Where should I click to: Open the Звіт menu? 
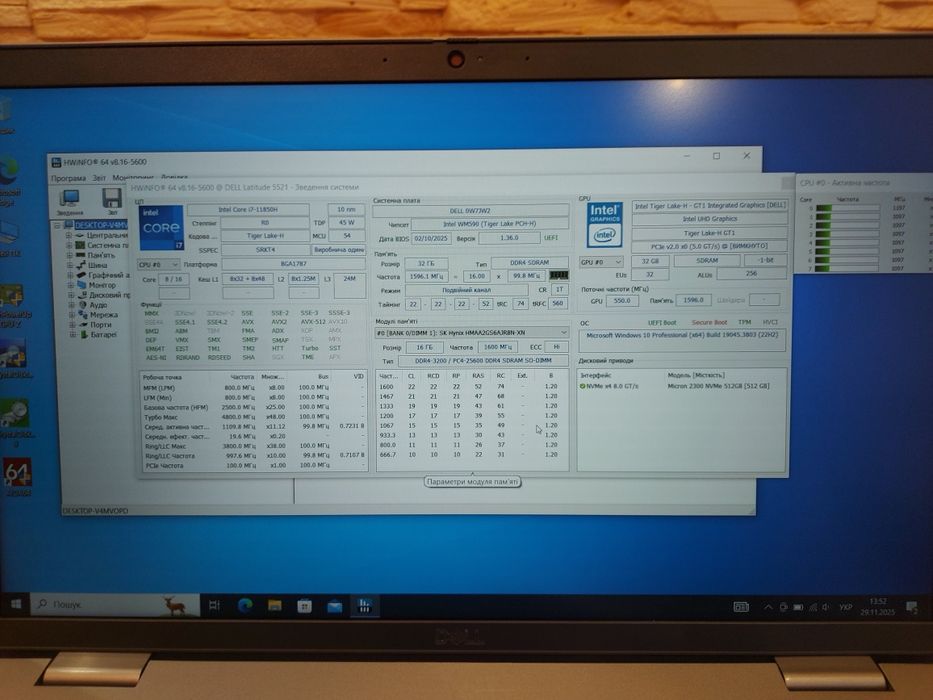99,178
